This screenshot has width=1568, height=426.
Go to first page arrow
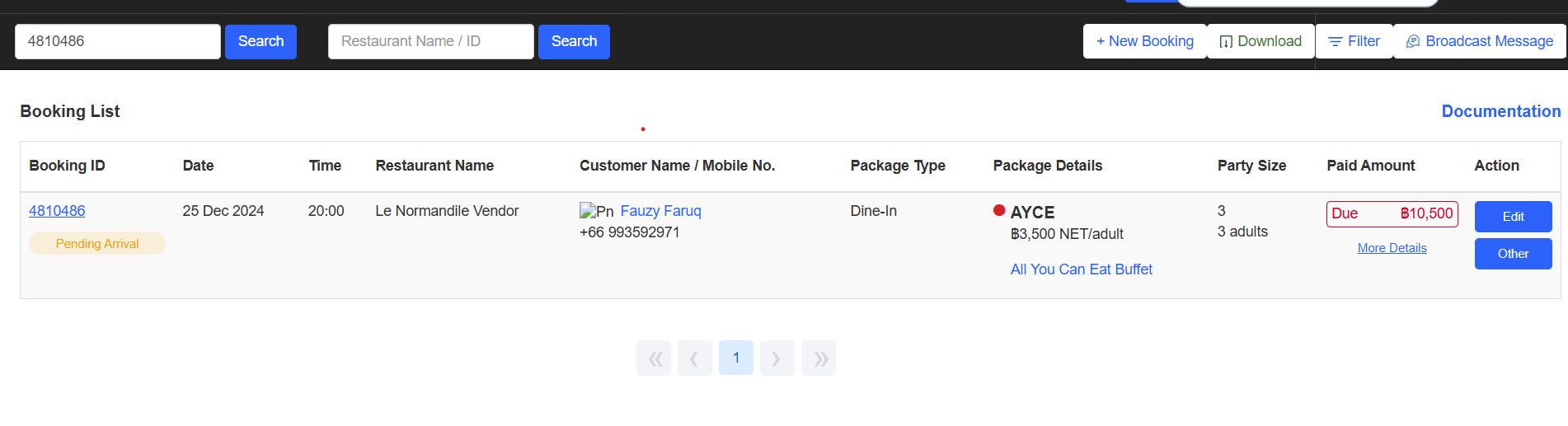tap(654, 358)
